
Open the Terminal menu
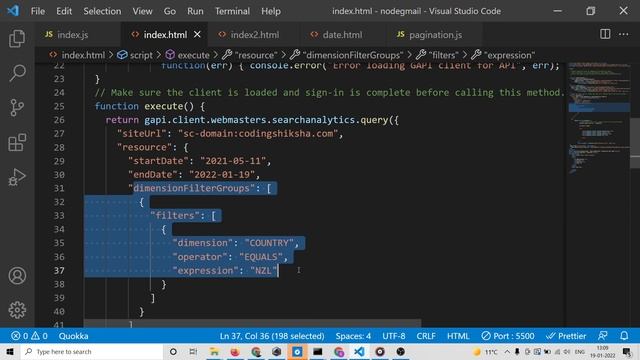click(x=232, y=11)
